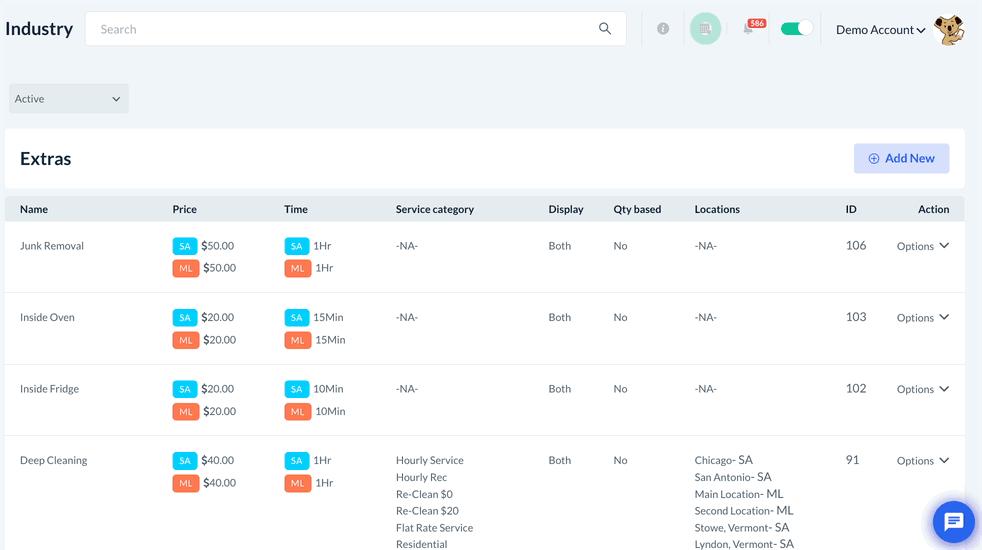Toggle the green switch in header
The image size is (982, 550).
pyautogui.click(x=796, y=29)
